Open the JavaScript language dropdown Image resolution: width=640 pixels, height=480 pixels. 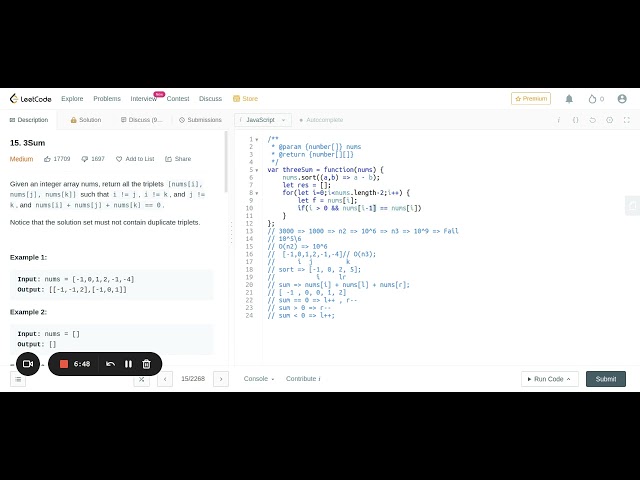tap(263, 120)
